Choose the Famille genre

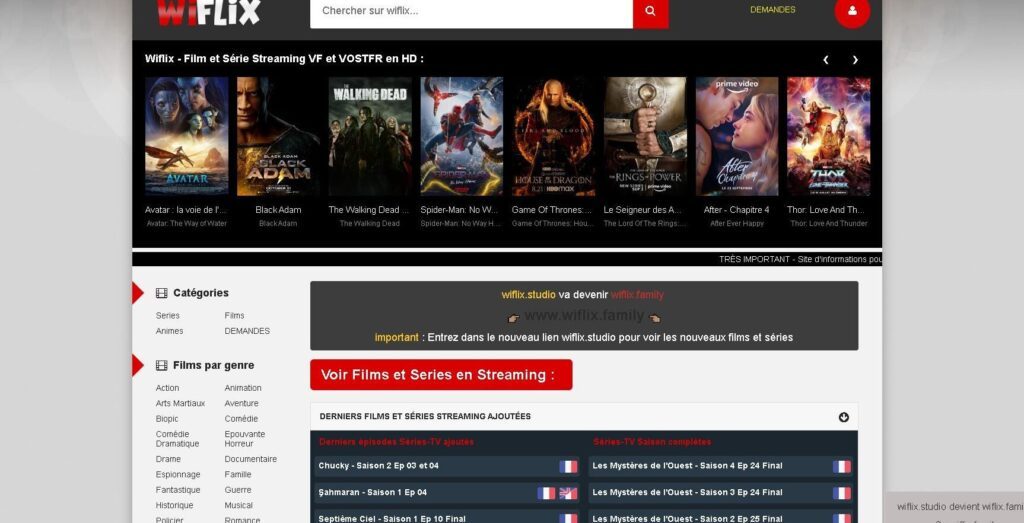tap(238, 475)
